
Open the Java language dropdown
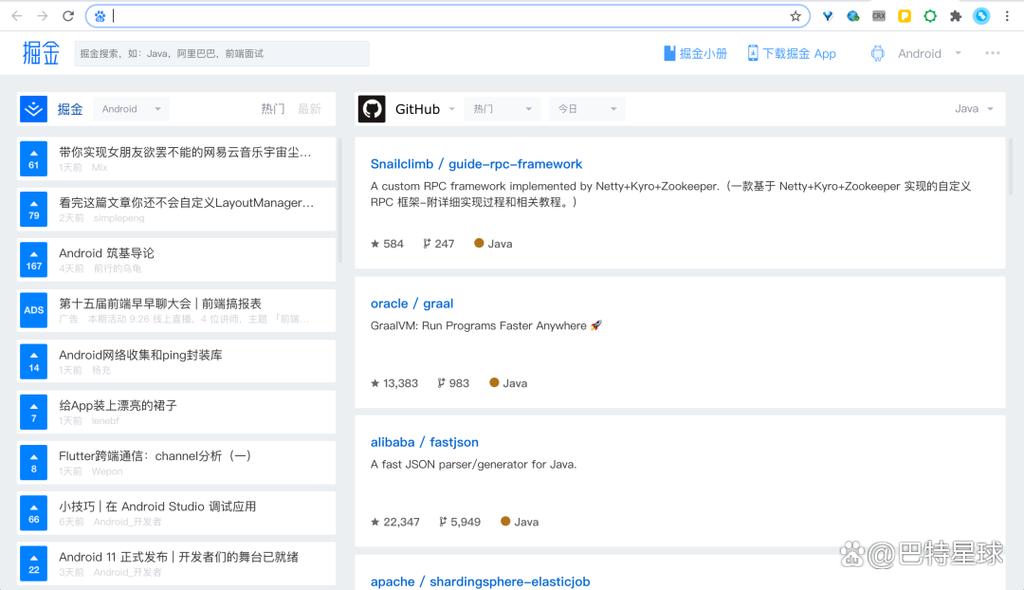[x=972, y=108]
